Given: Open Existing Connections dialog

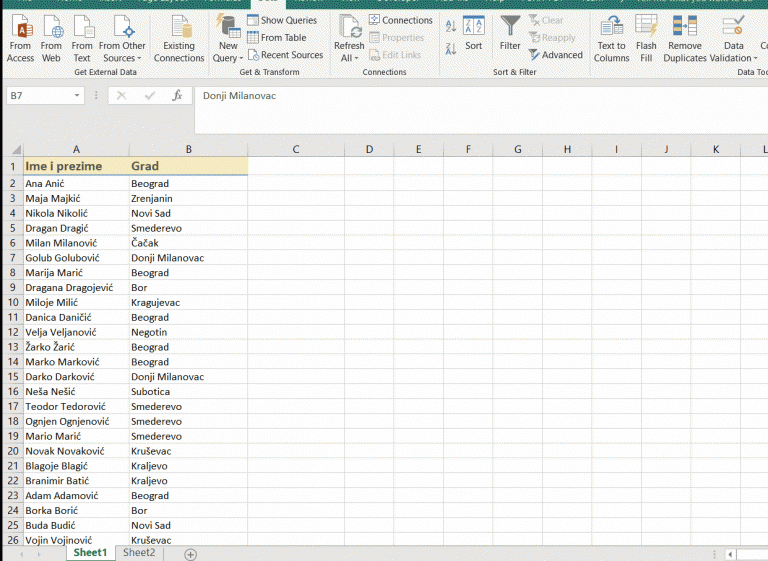Looking at the screenshot, I should (179, 39).
